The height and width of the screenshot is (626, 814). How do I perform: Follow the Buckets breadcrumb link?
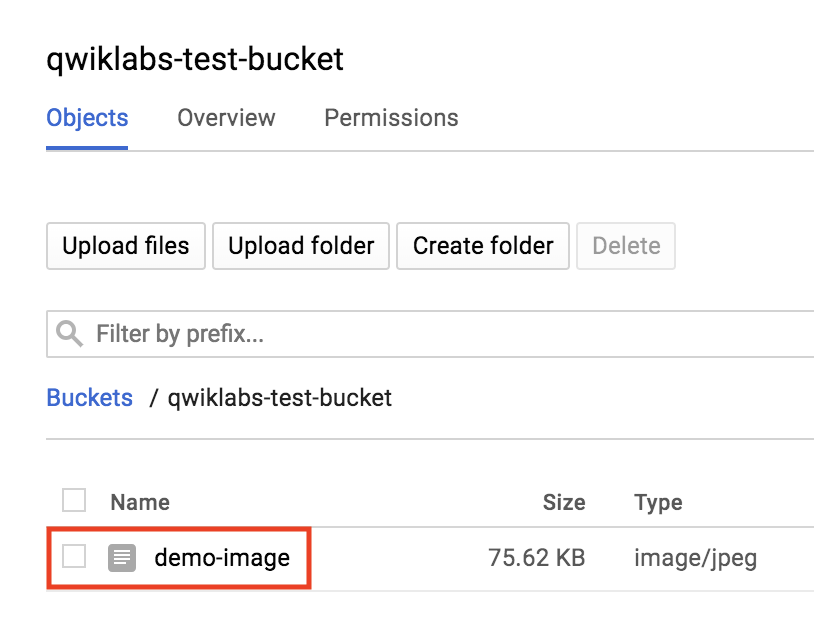click(x=89, y=398)
